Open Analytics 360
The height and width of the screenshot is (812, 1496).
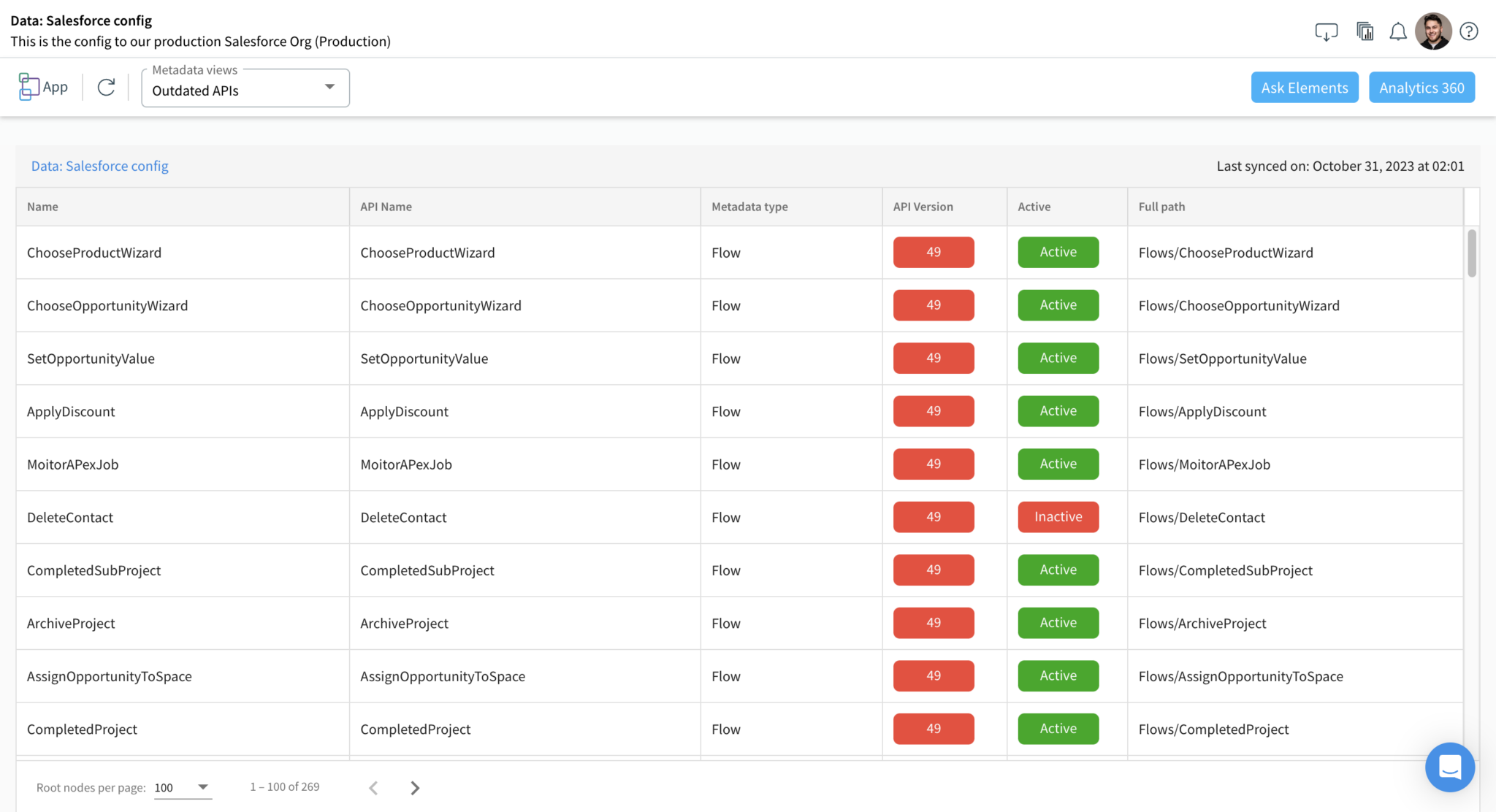click(1421, 88)
